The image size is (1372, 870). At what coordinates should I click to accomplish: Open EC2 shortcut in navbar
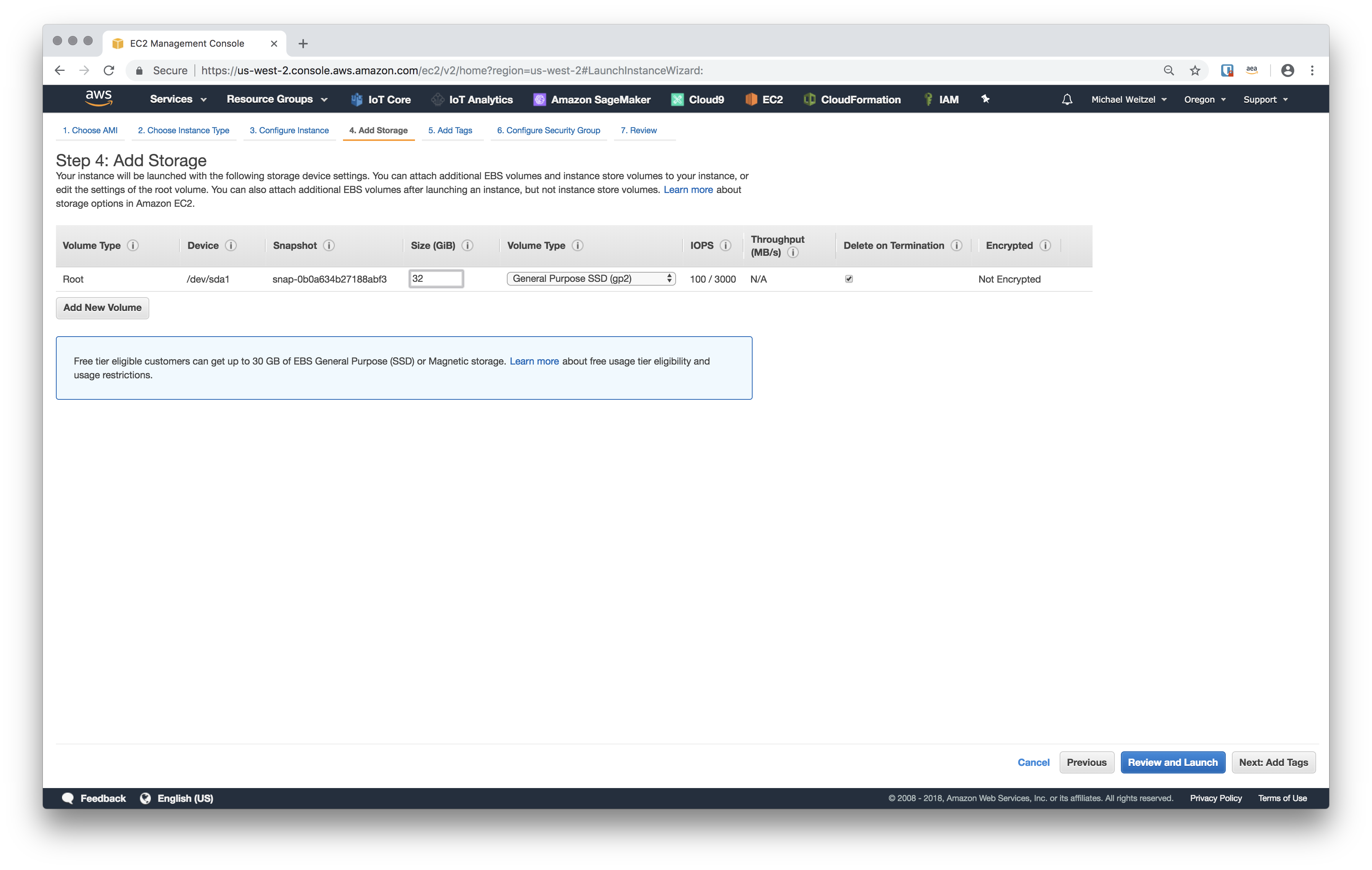(764, 100)
